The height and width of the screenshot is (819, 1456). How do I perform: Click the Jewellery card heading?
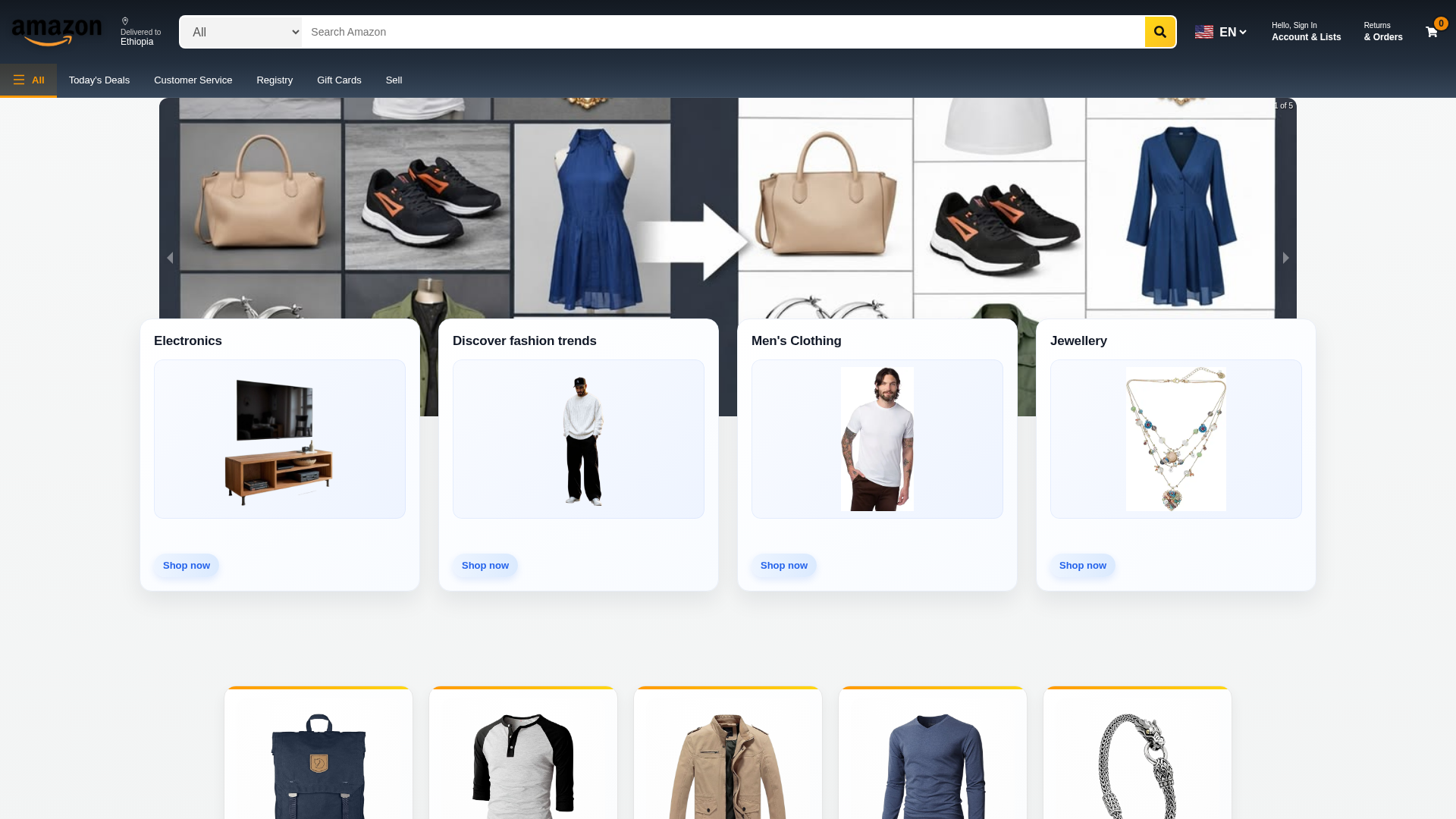tap(1078, 341)
